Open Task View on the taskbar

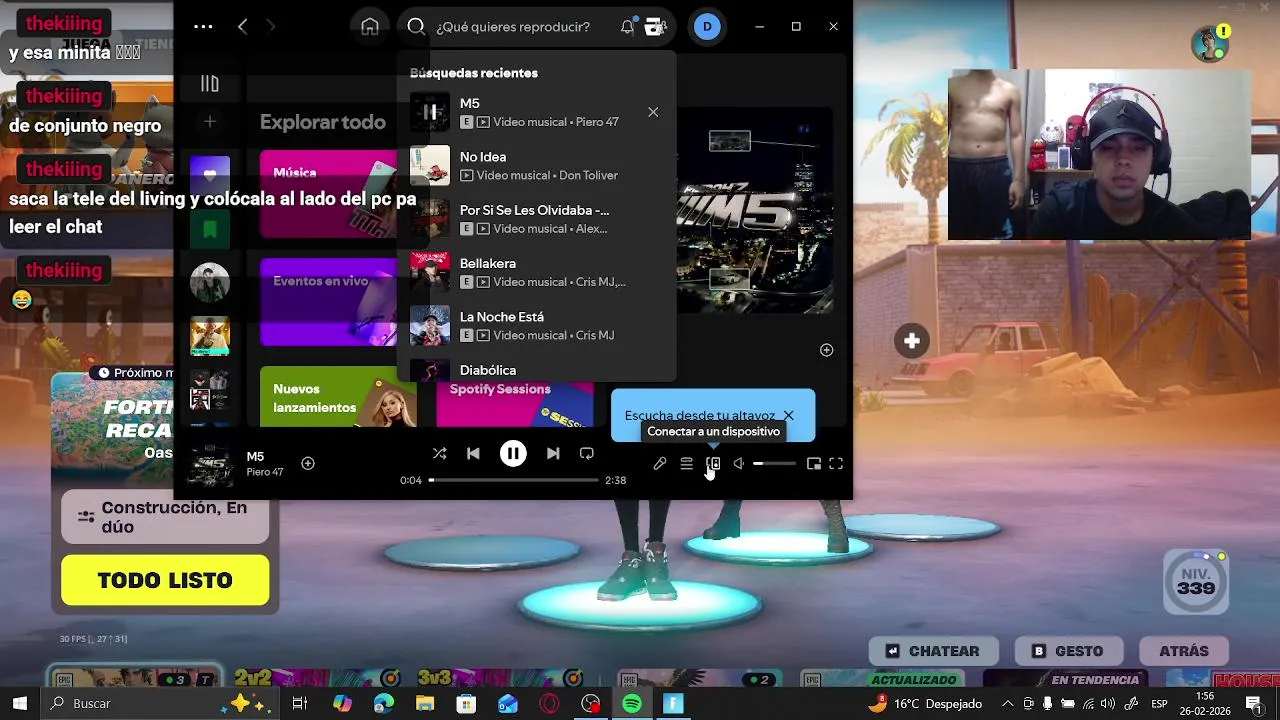click(x=299, y=704)
